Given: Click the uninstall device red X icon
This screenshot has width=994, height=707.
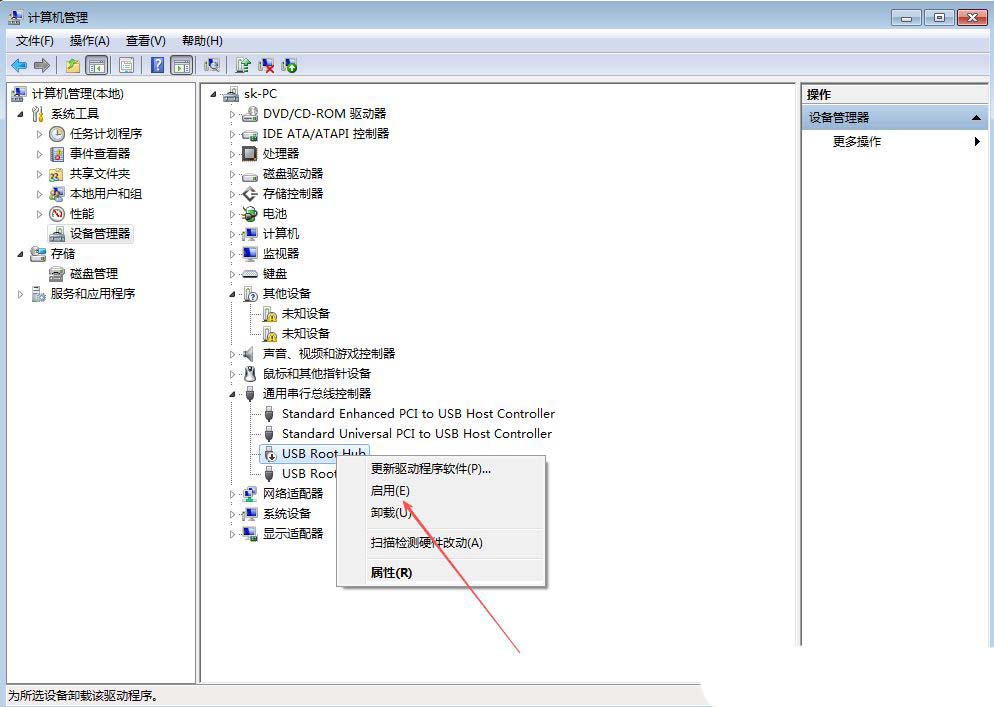Looking at the screenshot, I should (x=266, y=65).
